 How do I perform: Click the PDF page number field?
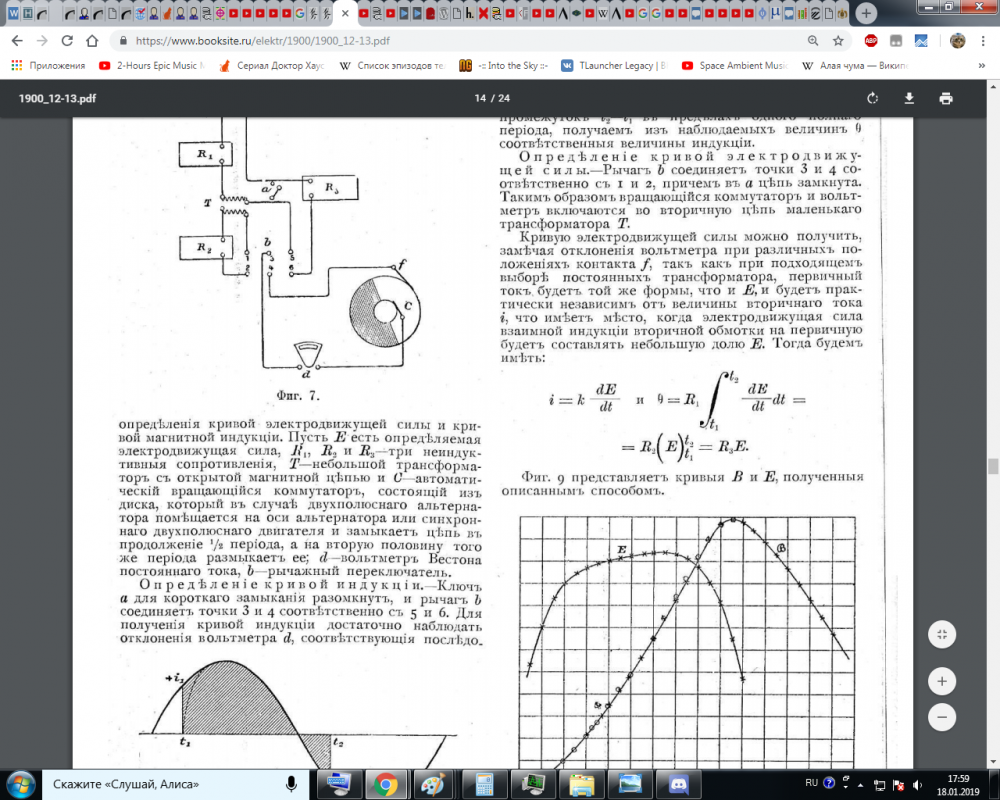(x=480, y=98)
